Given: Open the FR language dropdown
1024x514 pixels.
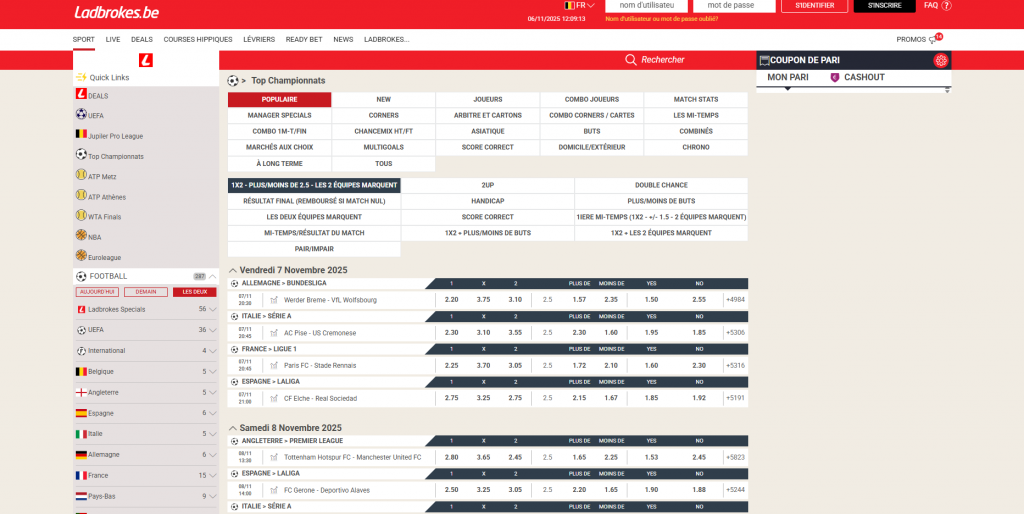Looking at the screenshot, I should 580,6.
